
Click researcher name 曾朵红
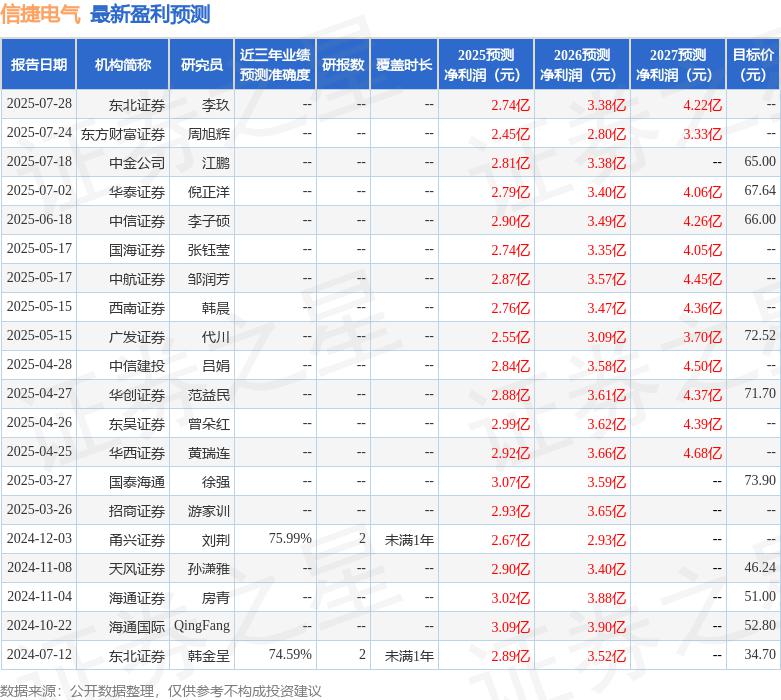209,424
